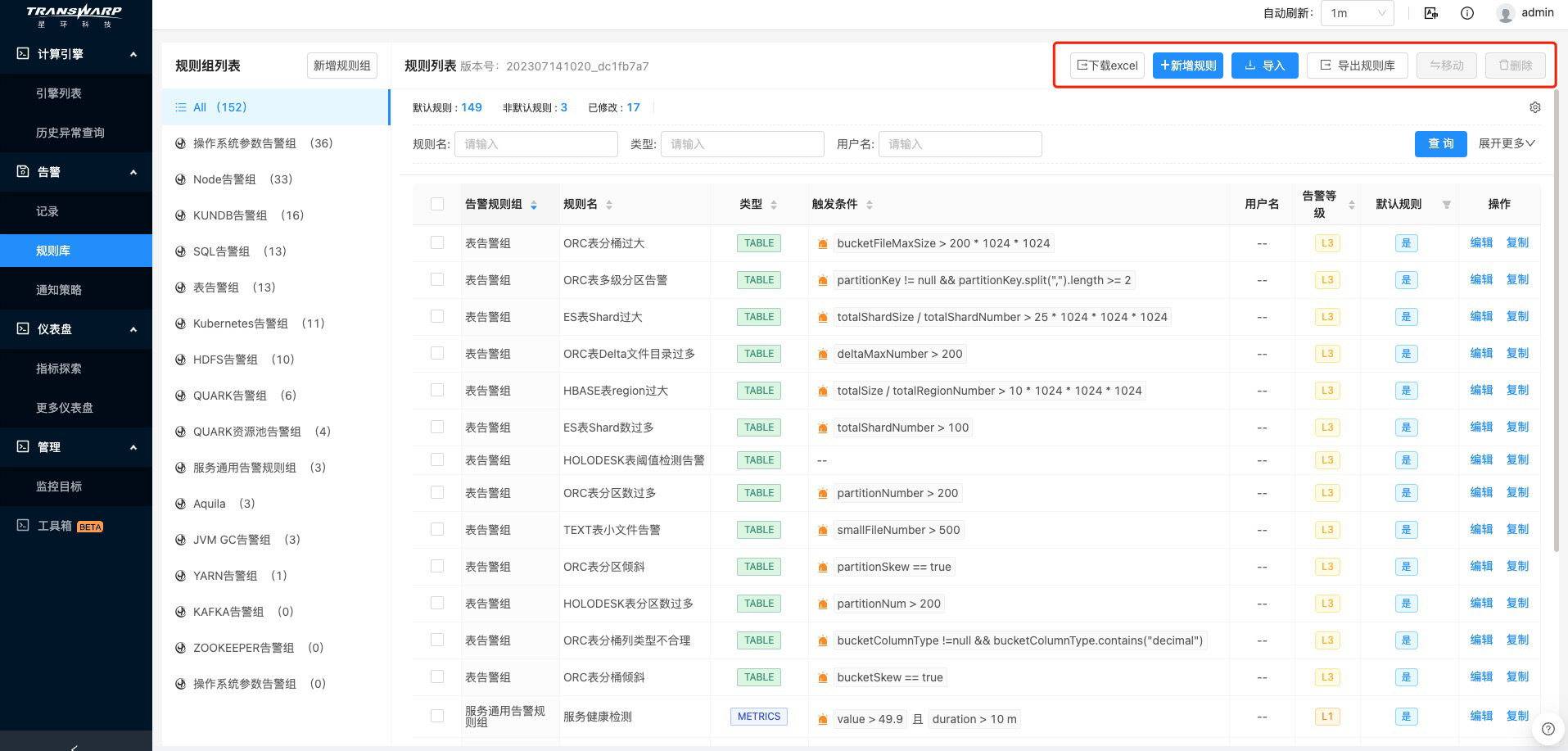1568x751 pixels.
Task: Click the Transwarp logo
Action: (x=75, y=16)
